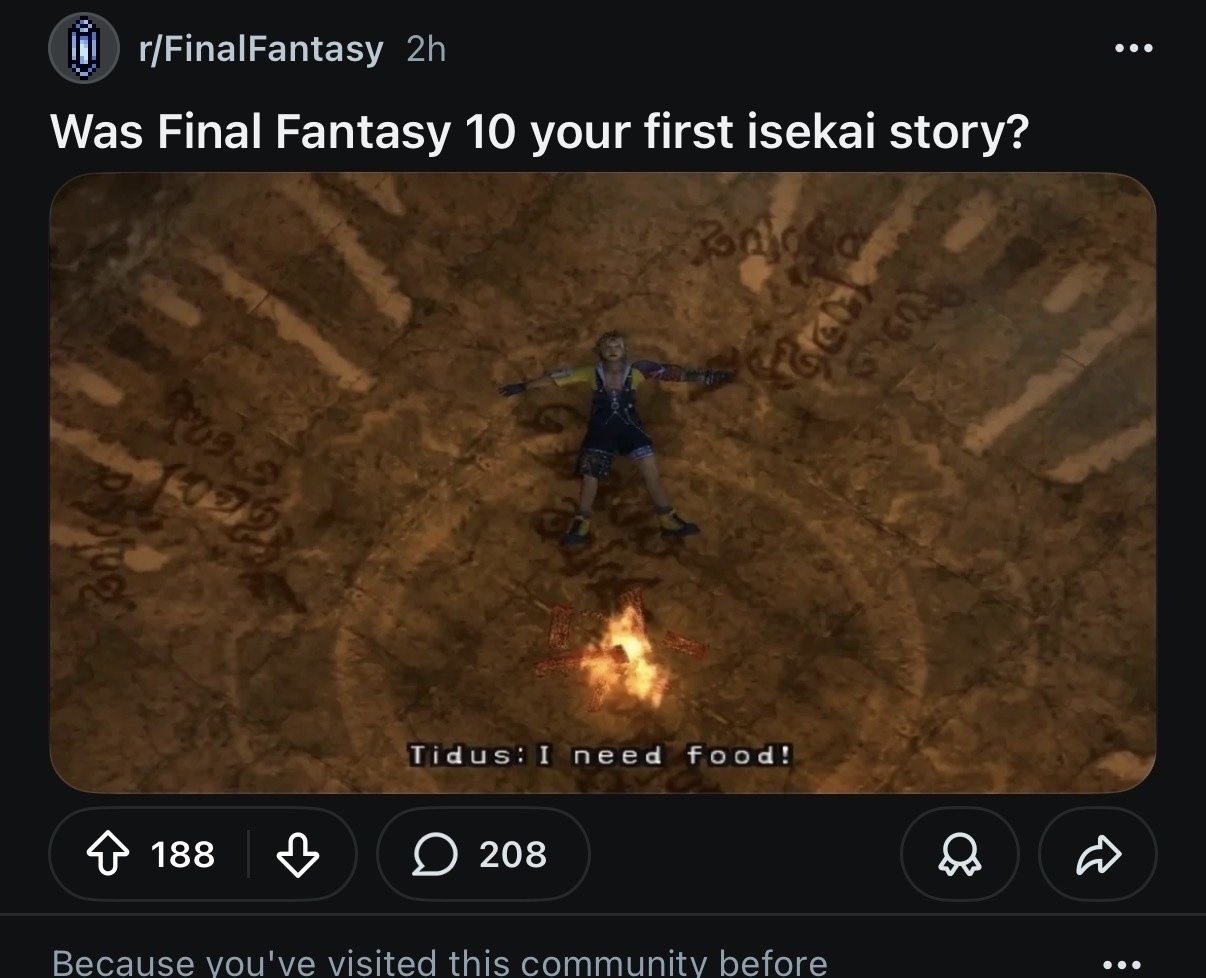Open the post's three-dot overflow menu

point(1134,48)
